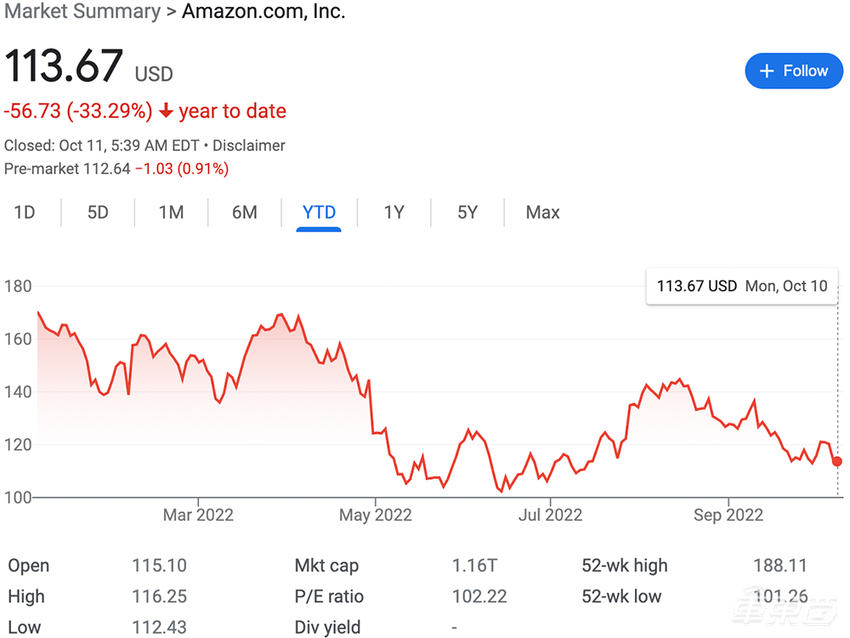850x638 pixels.
Task: Click the Market Summary breadcrumb
Action: (82, 12)
